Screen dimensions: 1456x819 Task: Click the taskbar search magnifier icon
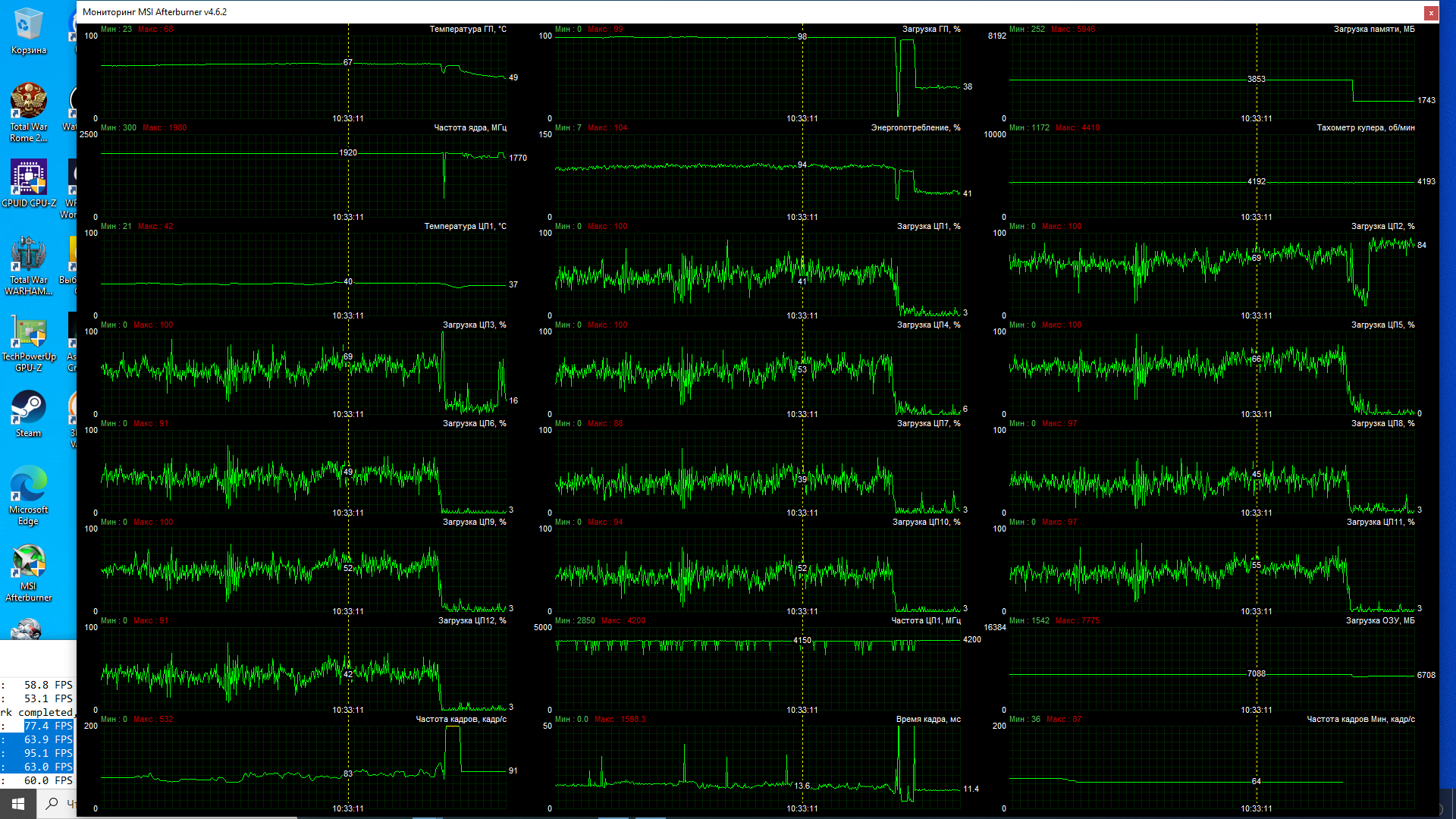[x=52, y=803]
